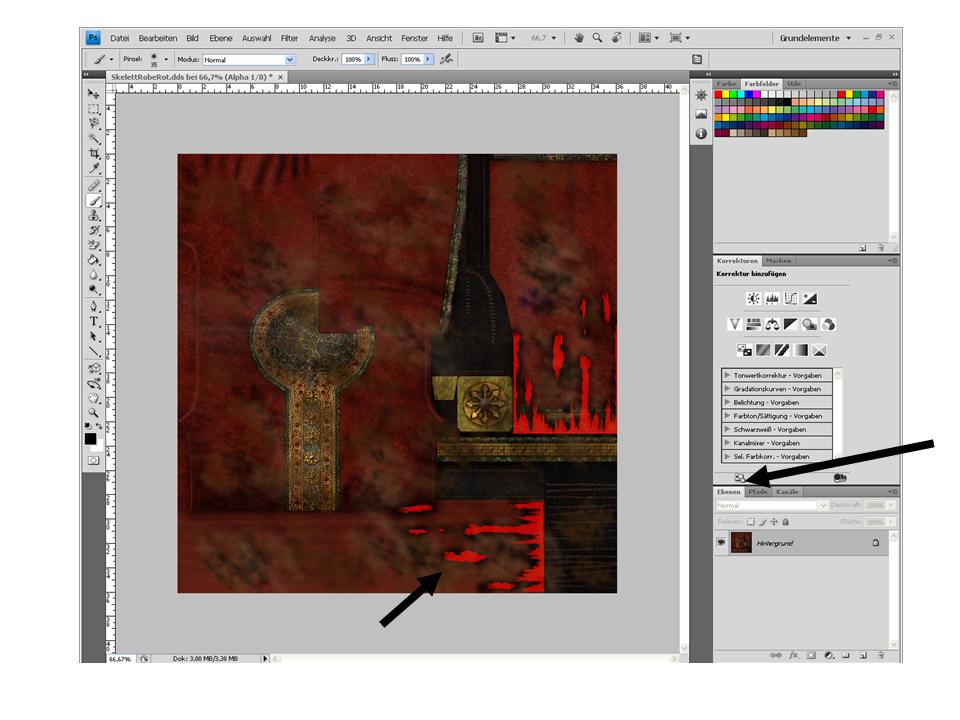Select the Healing Brush tool
This screenshot has height=720, width=960.
[93, 186]
